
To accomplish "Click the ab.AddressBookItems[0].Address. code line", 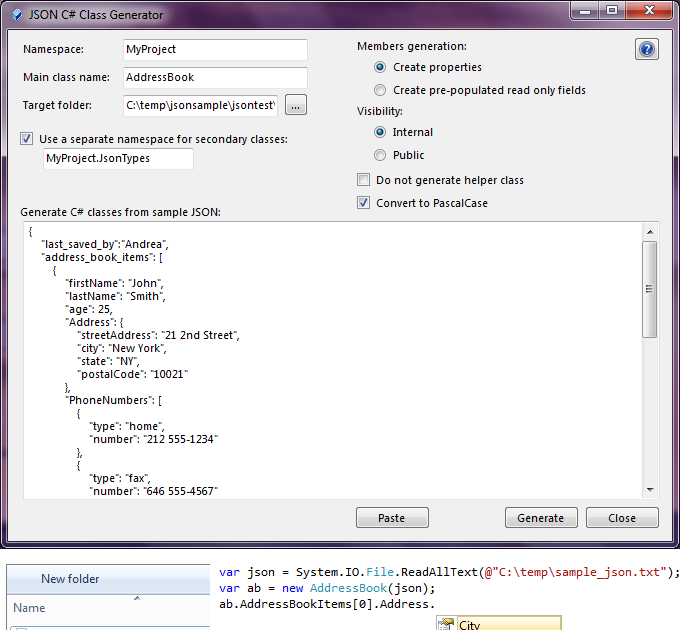I will 327,604.
